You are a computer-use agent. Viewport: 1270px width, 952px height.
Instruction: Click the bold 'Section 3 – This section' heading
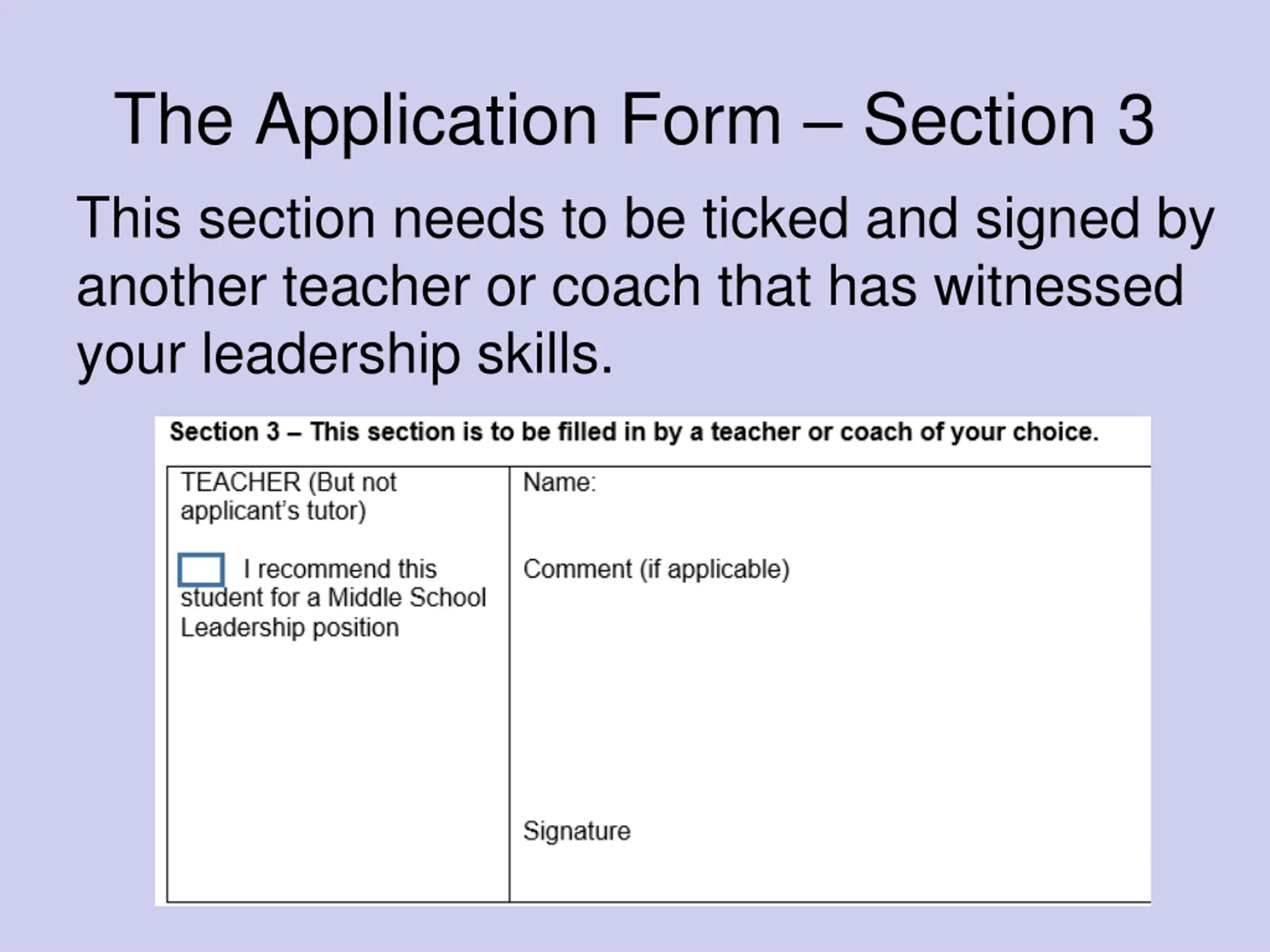click(x=634, y=432)
